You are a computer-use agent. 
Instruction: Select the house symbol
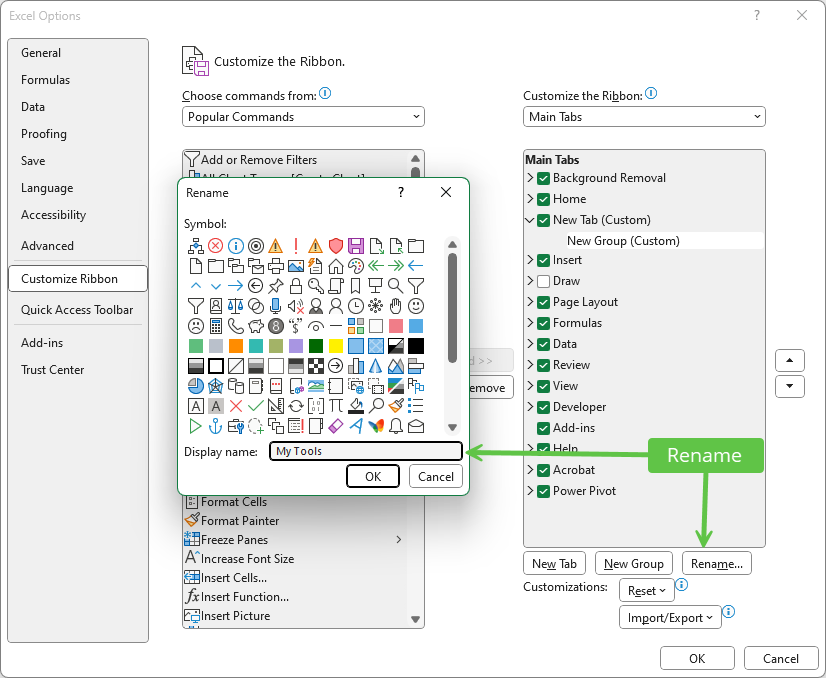click(336, 266)
